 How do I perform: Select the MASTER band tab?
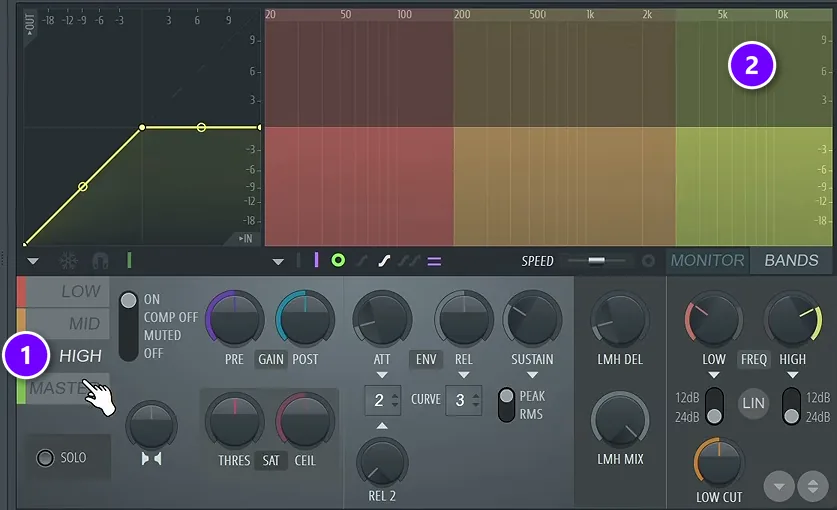pyautogui.click(x=64, y=388)
